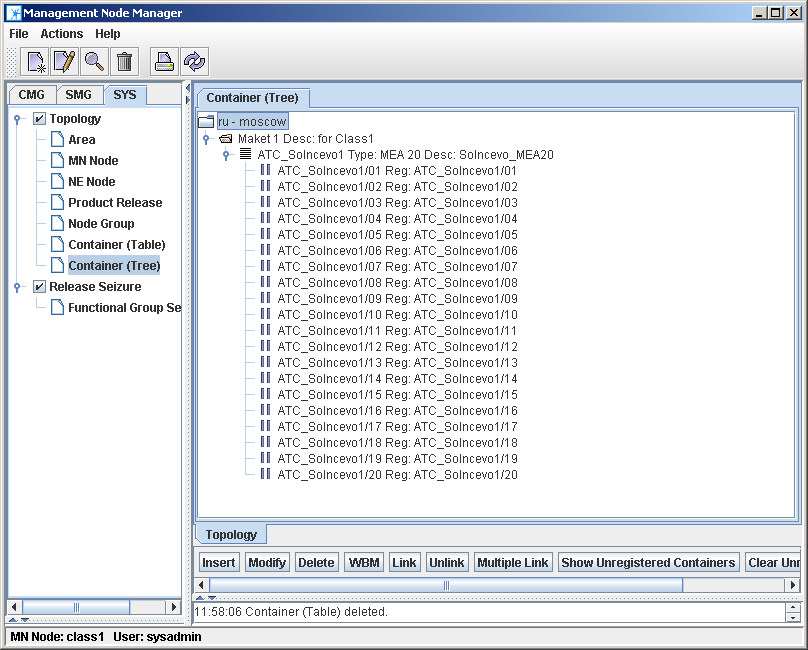Screen dimensions: 808x650
Task: Click the Link button
Action: (404, 562)
